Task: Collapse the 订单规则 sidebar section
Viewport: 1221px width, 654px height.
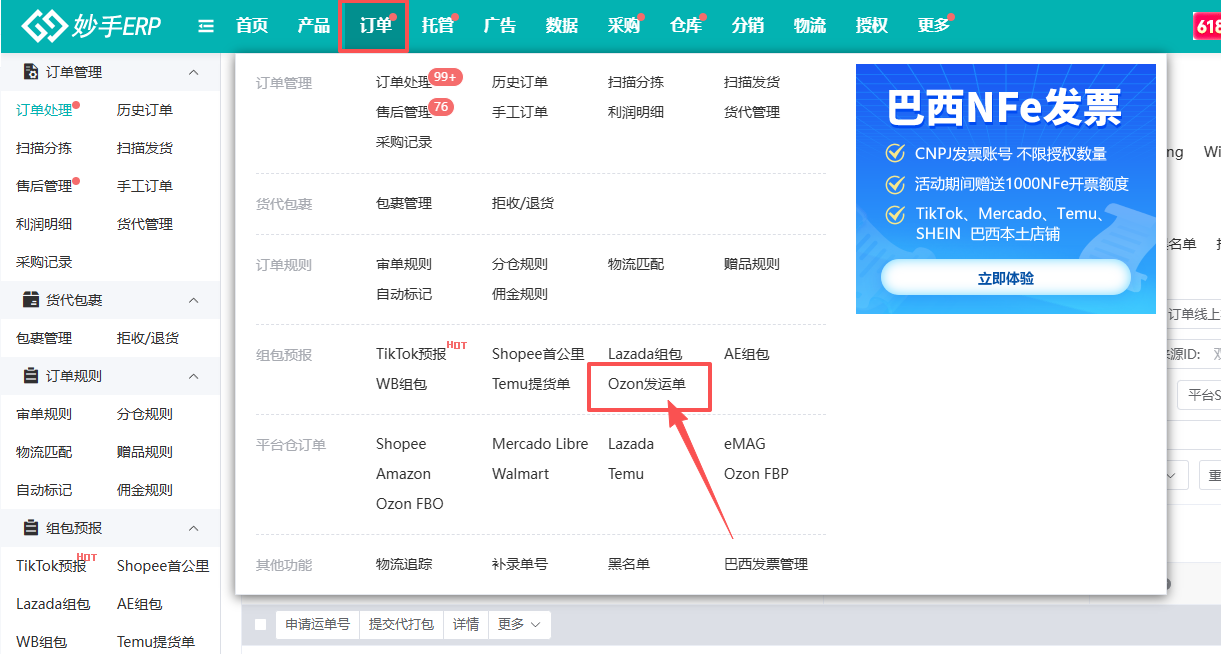Action: [x=194, y=376]
